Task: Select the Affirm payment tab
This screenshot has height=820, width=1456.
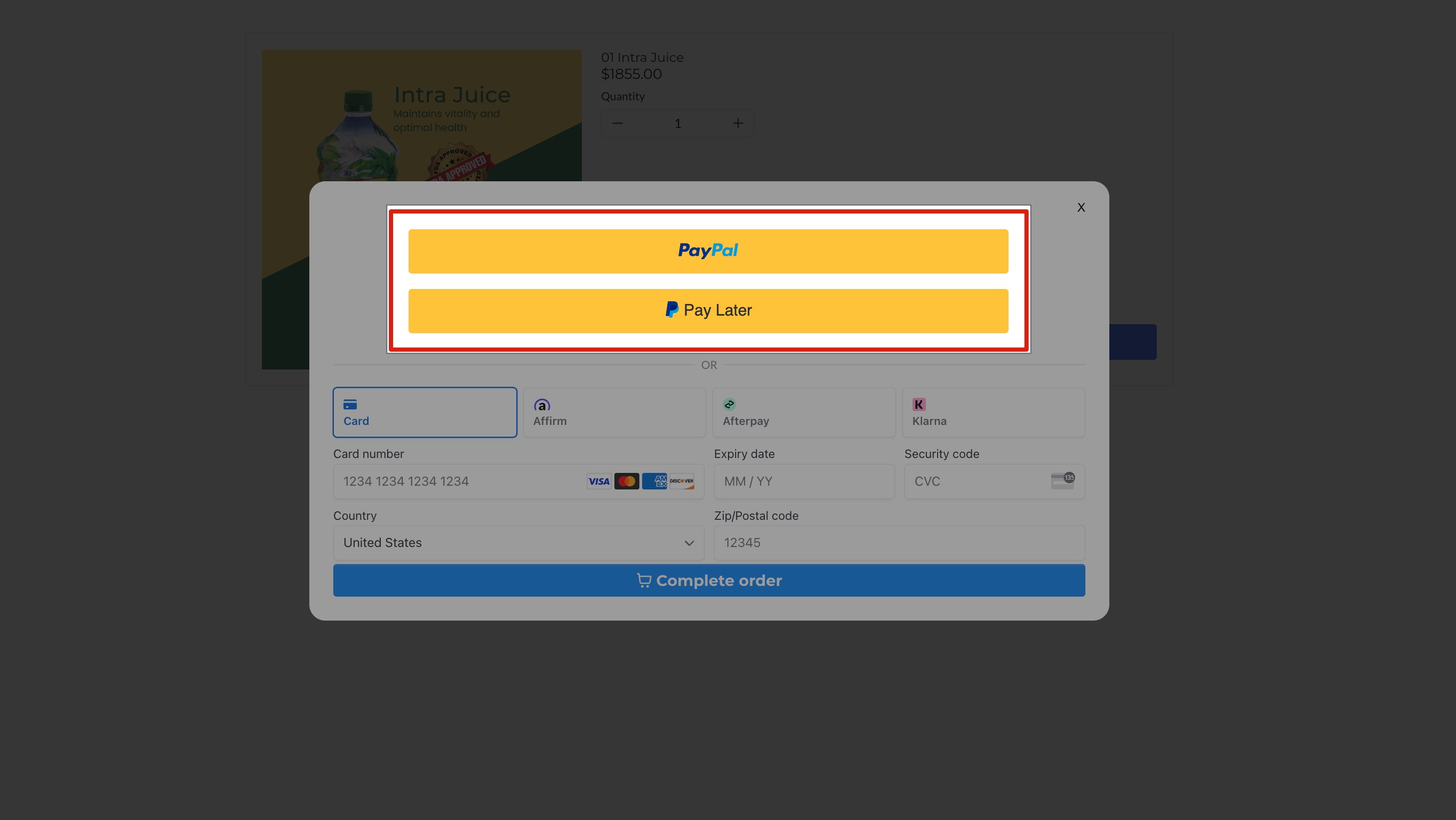Action: coord(614,412)
